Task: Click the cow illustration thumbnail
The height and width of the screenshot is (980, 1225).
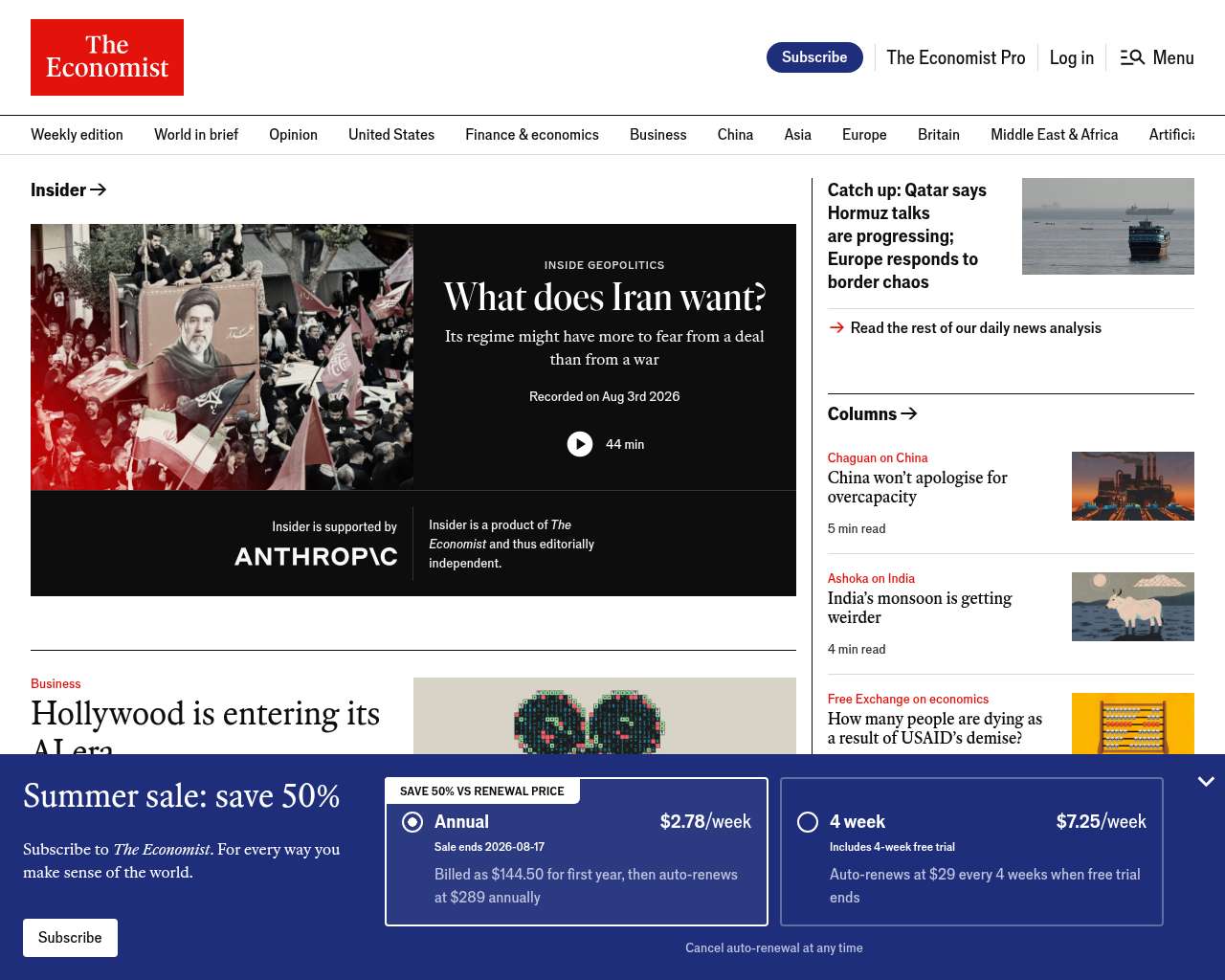Action: [1133, 607]
